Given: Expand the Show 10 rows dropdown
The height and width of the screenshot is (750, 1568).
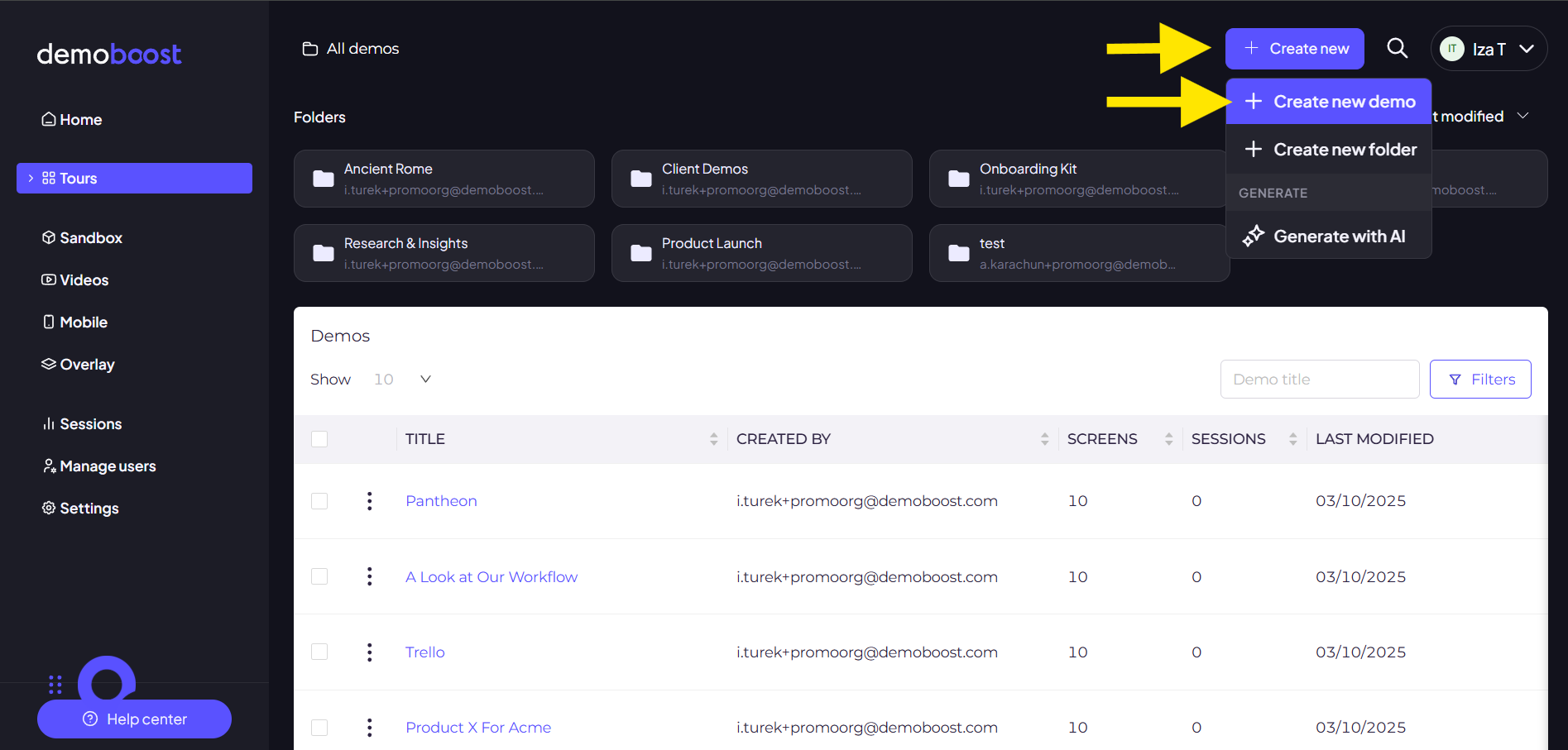Looking at the screenshot, I should (x=403, y=380).
